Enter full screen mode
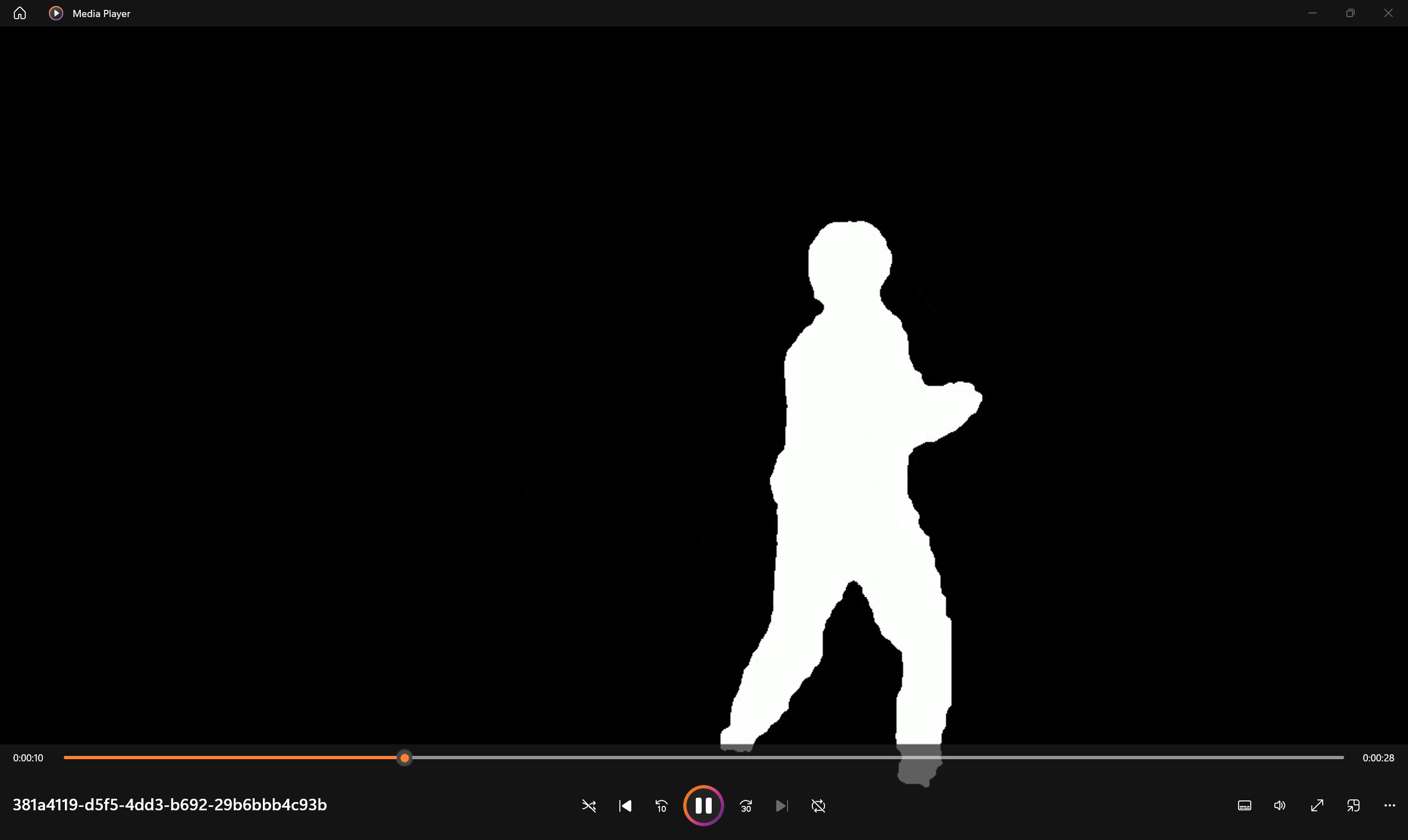 (x=1317, y=805)
